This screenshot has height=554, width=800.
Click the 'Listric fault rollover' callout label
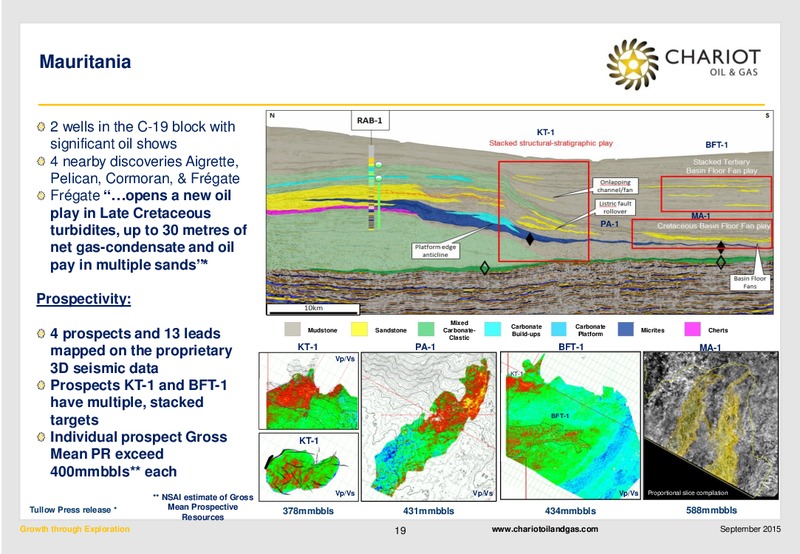pyautogui.click(x=615, y=207)
